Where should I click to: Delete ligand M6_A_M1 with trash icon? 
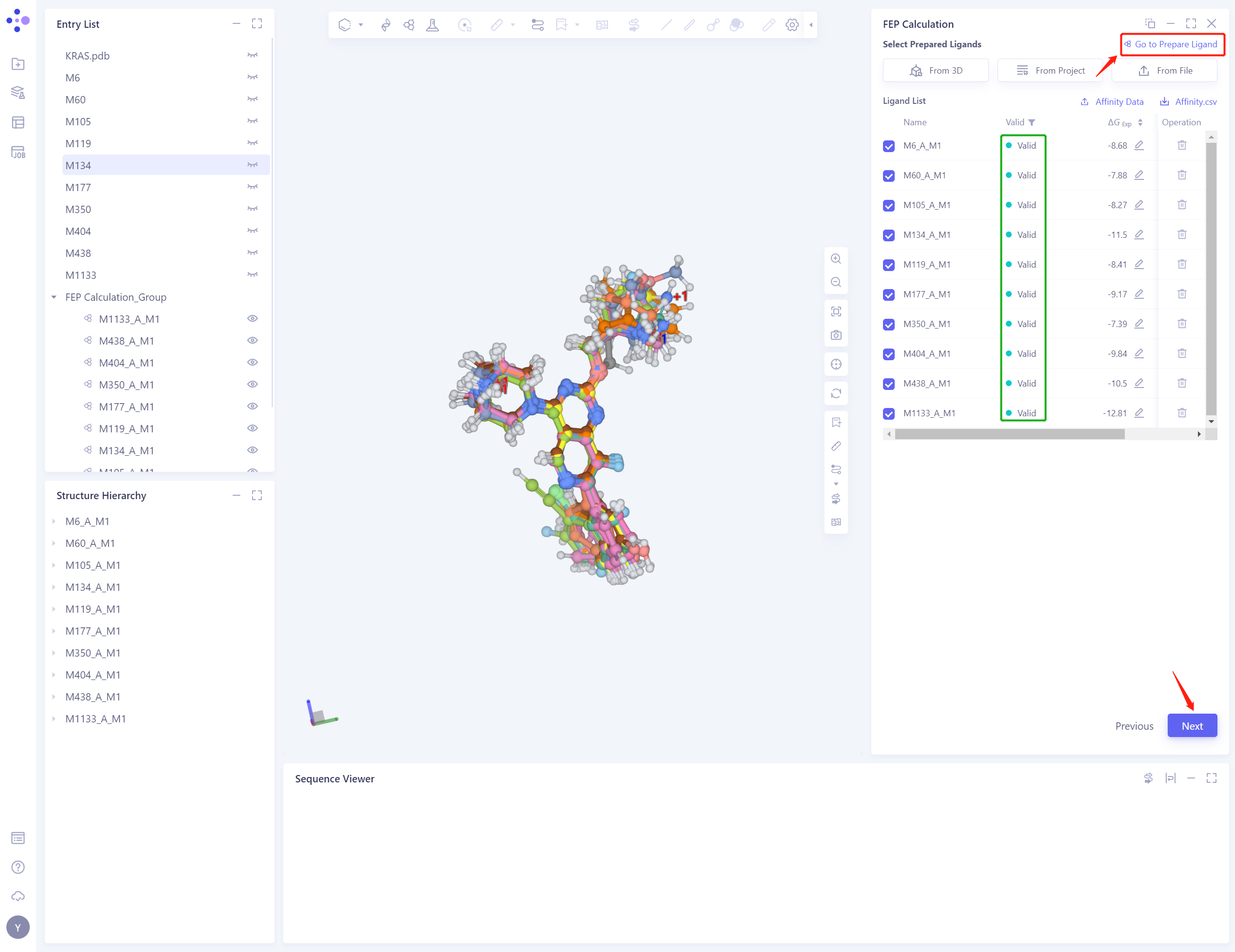click(x=1182, y=145)
